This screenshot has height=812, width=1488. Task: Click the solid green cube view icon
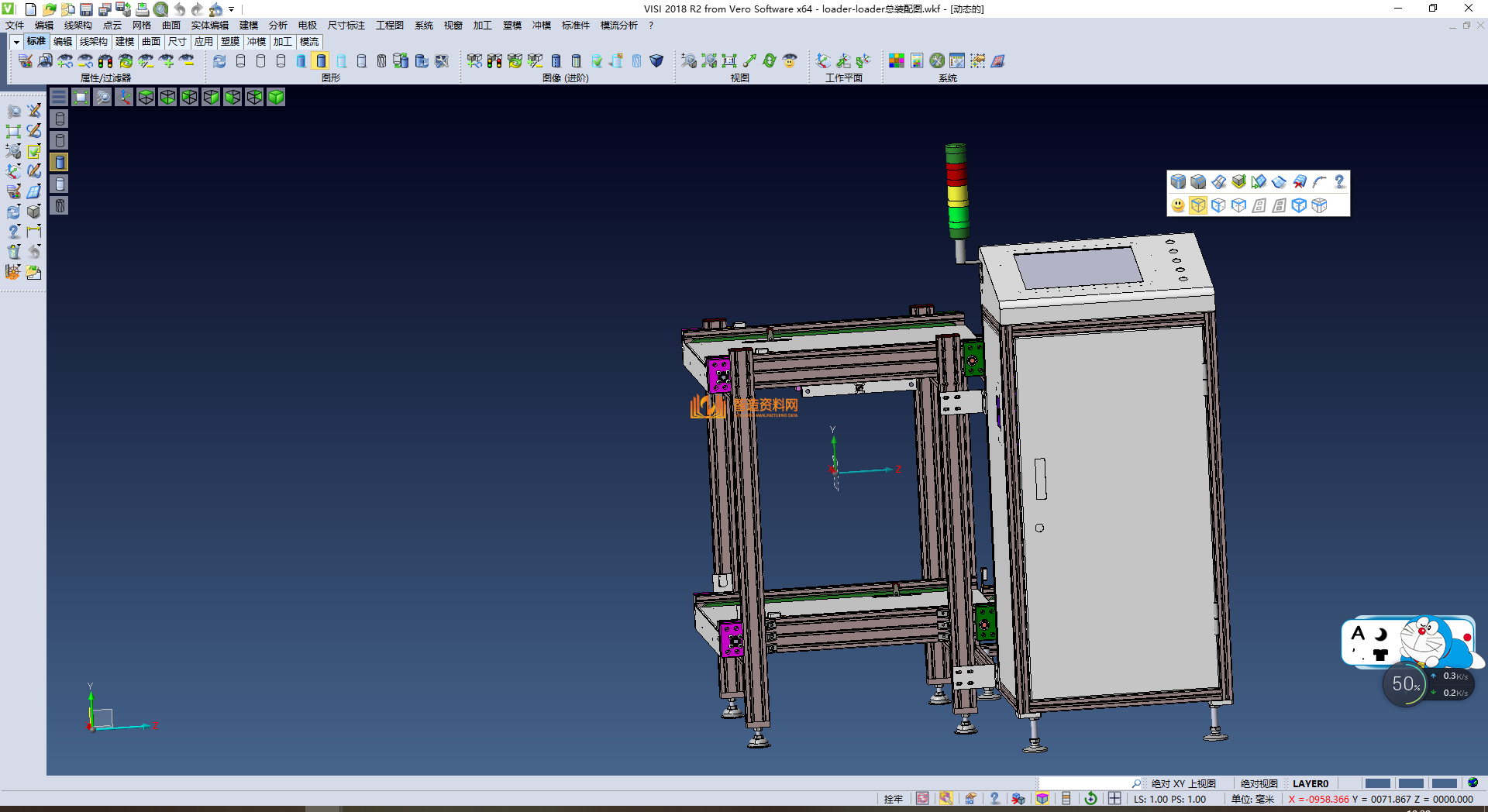[276, 97]
